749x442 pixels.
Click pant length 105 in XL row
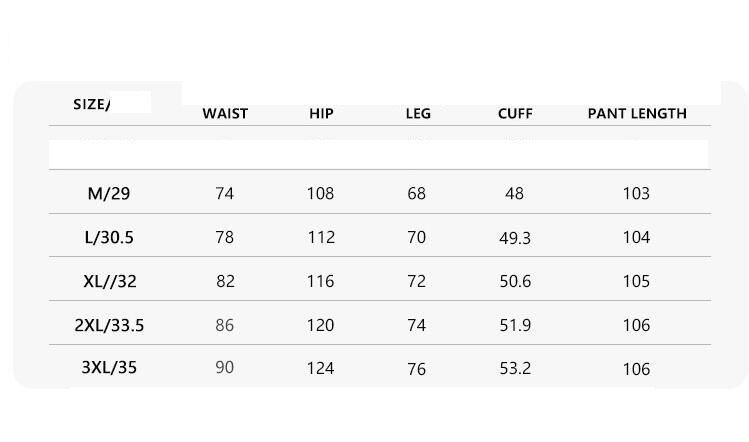click(636, 281)
